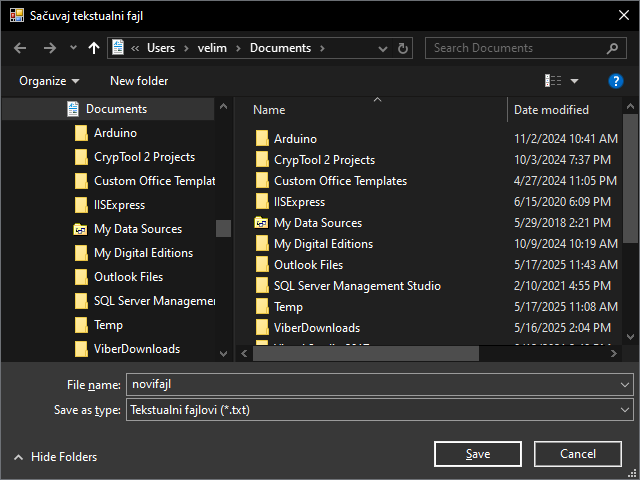Image resolution: width=640 pixels, height=480 pixels.
Task: Click the Change your view icon
Action: pyautogui.click(x=553, y=81)
